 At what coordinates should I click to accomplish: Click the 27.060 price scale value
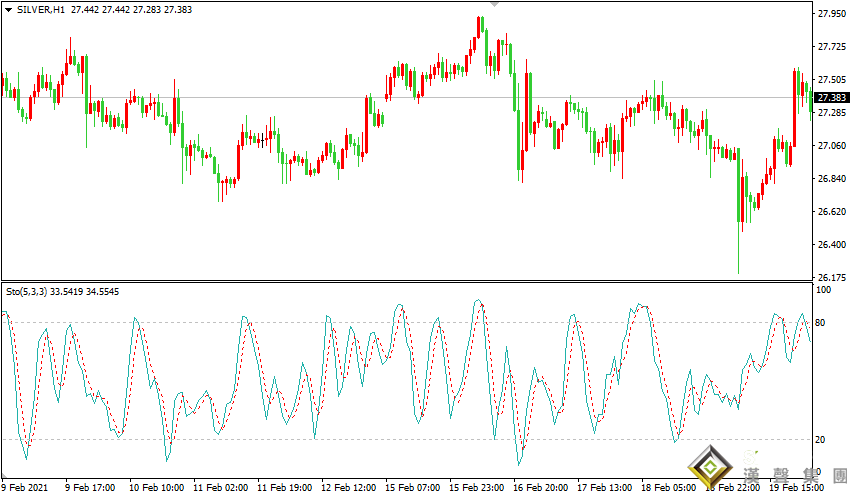(832, 146)
